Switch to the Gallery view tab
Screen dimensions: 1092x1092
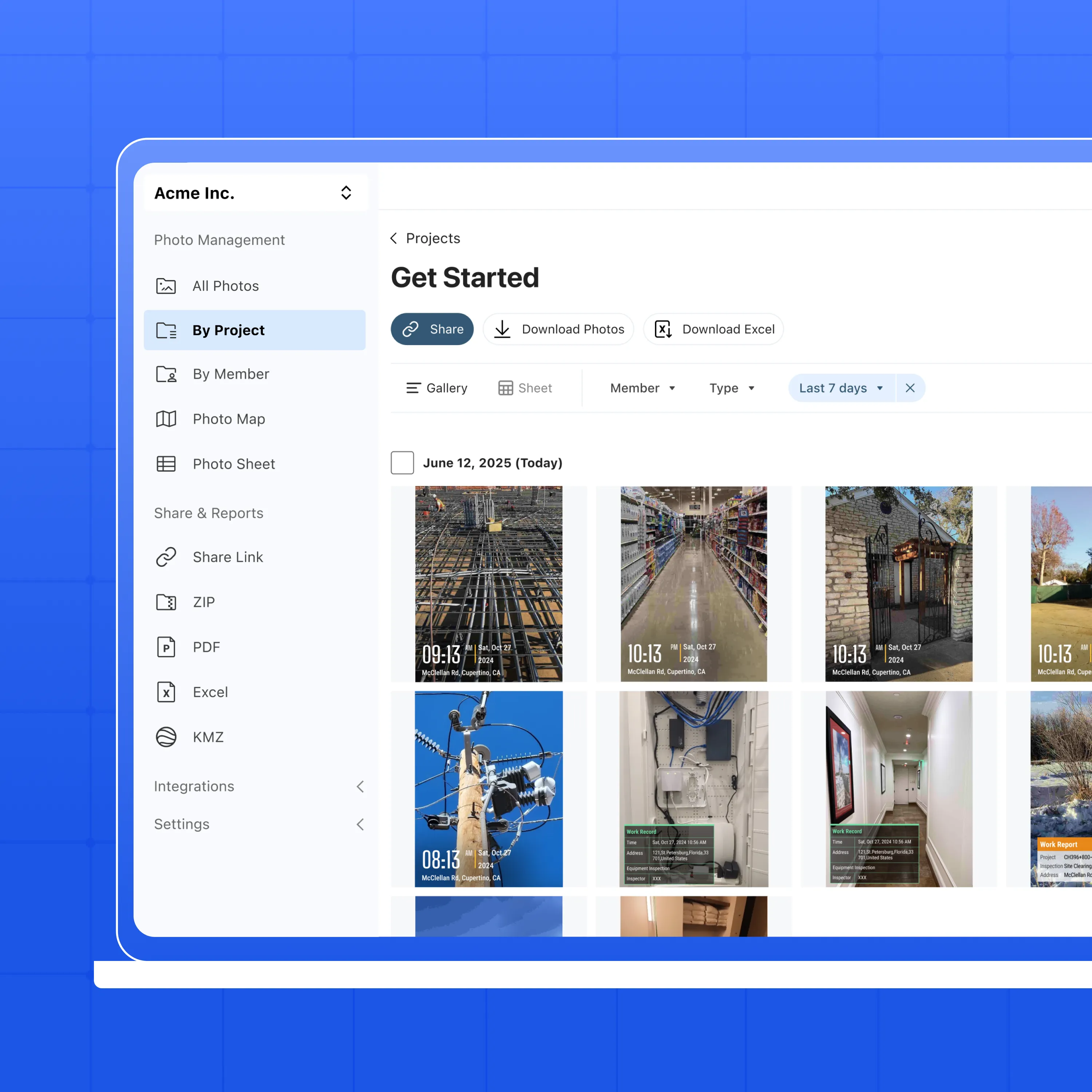coord(436,388)
